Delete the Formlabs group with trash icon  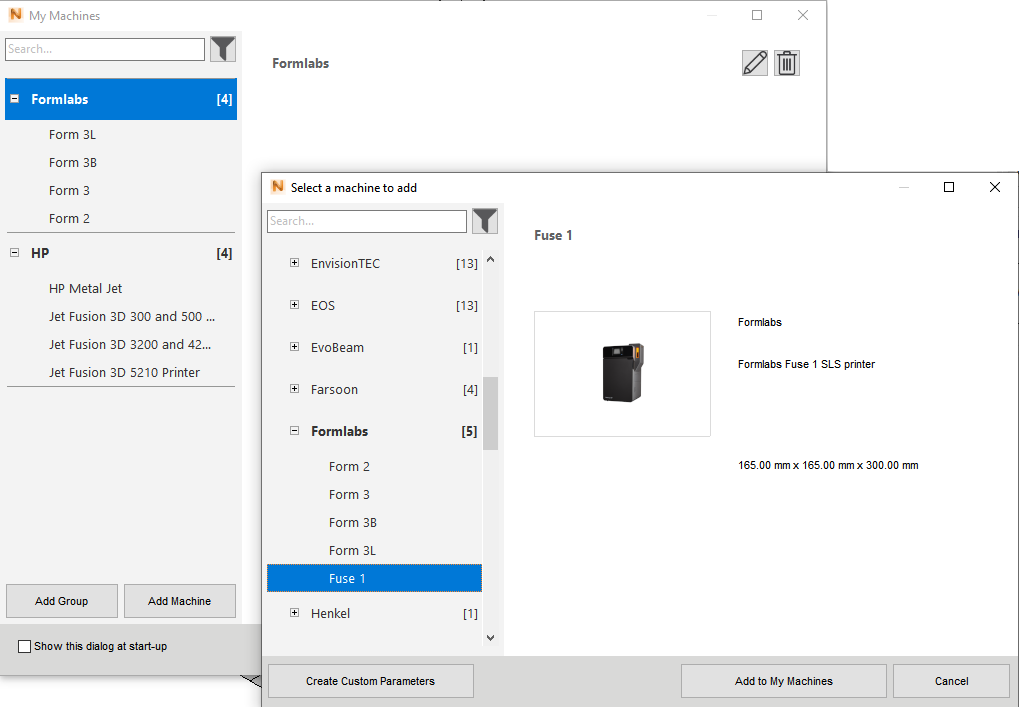click(x=786, y=63)
